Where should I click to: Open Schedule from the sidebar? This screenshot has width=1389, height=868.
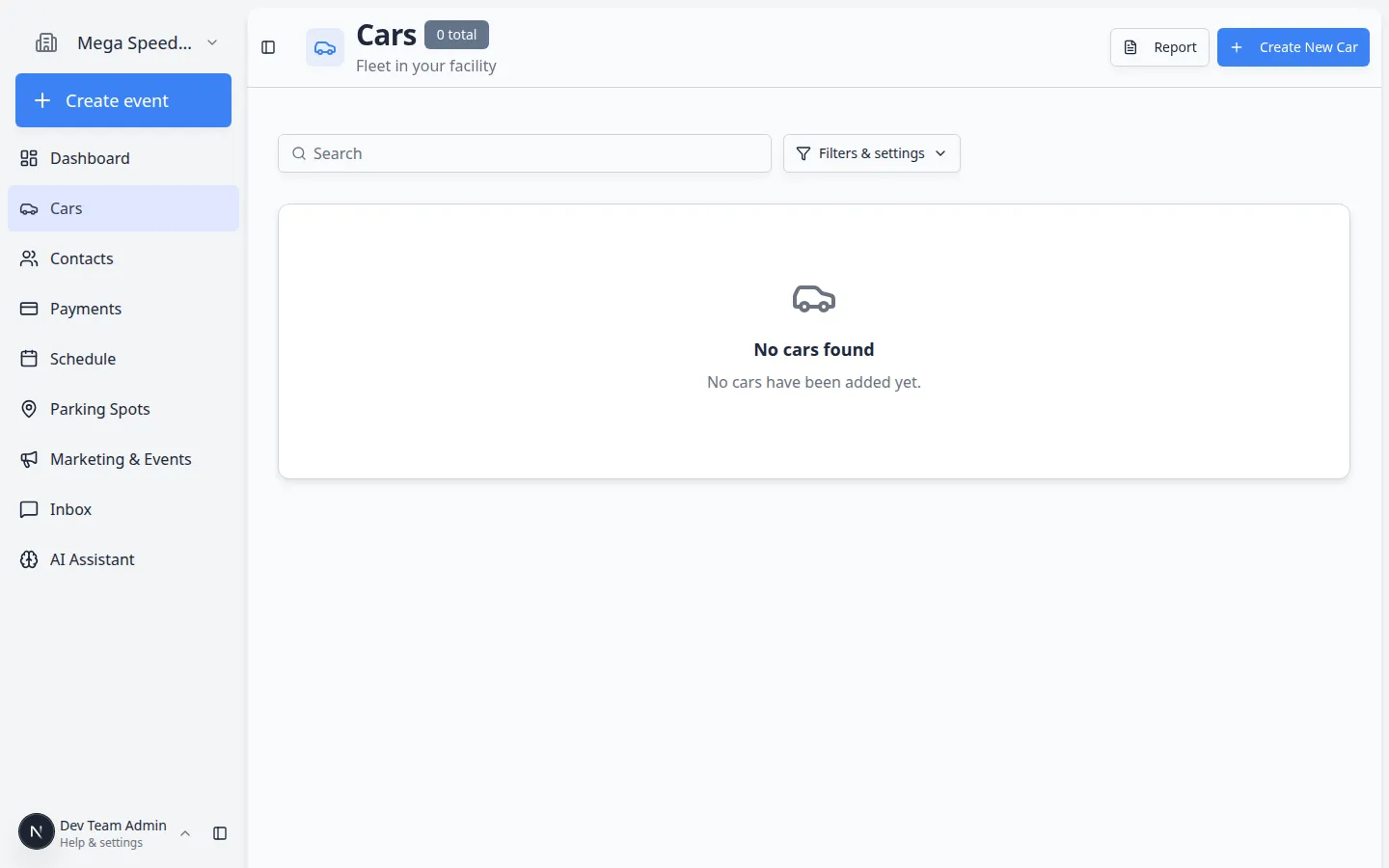point(123,359)
